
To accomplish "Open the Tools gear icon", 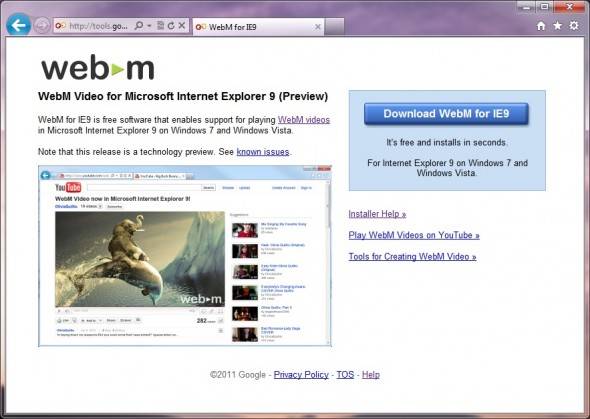I will point(574,26).
